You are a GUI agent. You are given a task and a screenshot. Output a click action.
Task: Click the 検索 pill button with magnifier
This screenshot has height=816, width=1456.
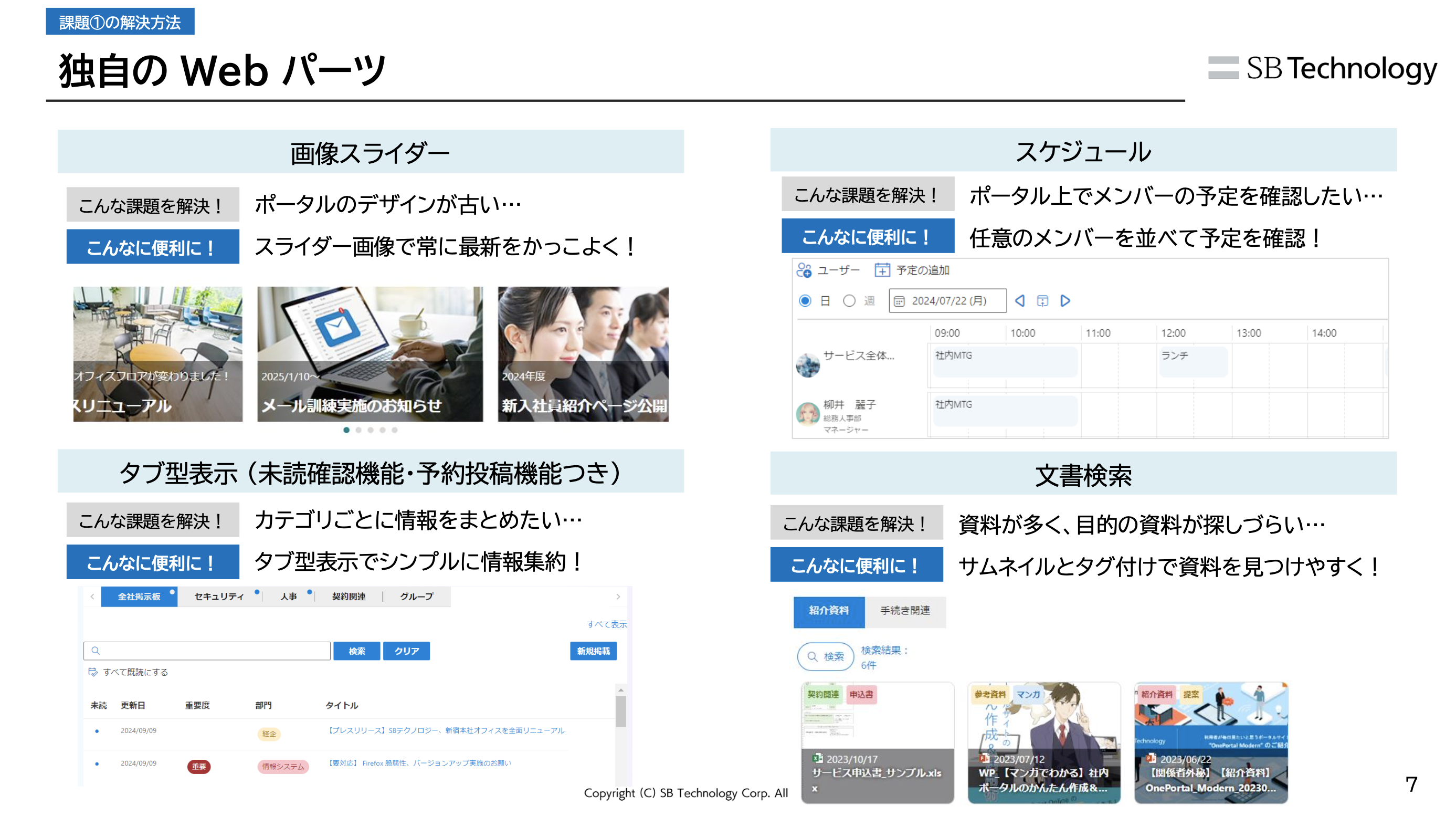click(826, 656)
